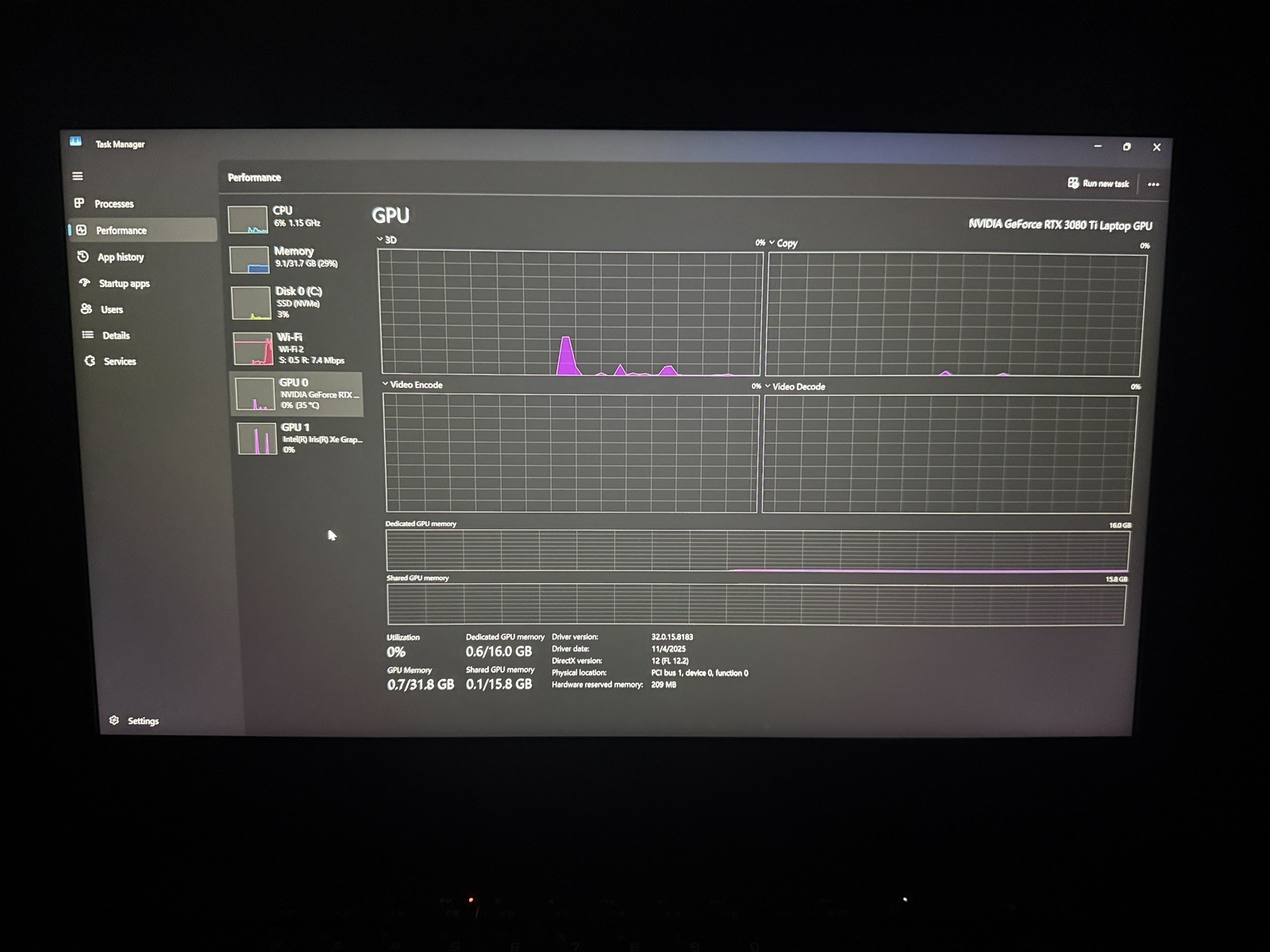This screenshot has height=952, width=1270.
Task: Click the Settings gear icon
Action: coord(114,720)
